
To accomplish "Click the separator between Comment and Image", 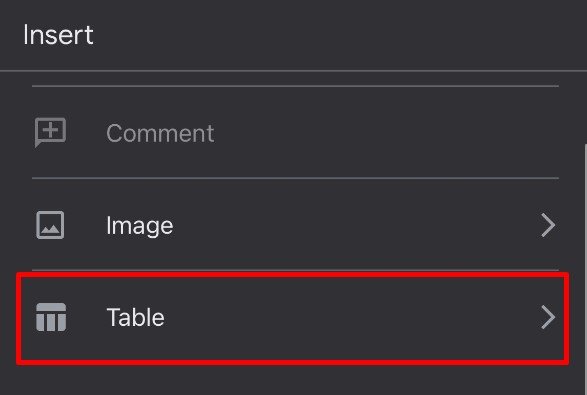I will [x=295, y=178].
